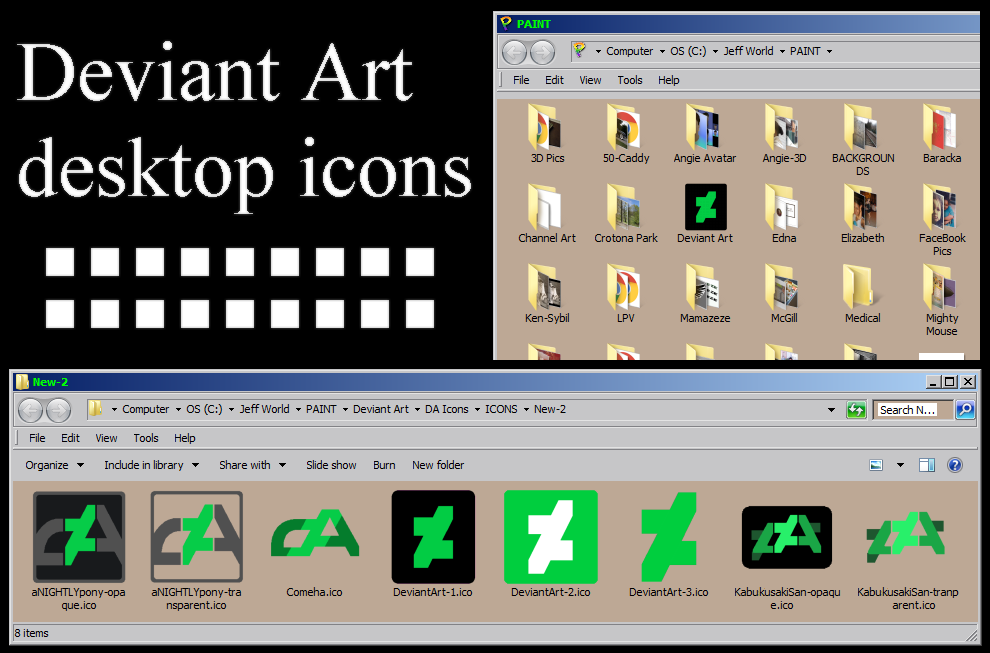Go back in the New-2 window
Viewport: 990px width, 653px height.
coord(30,410)
